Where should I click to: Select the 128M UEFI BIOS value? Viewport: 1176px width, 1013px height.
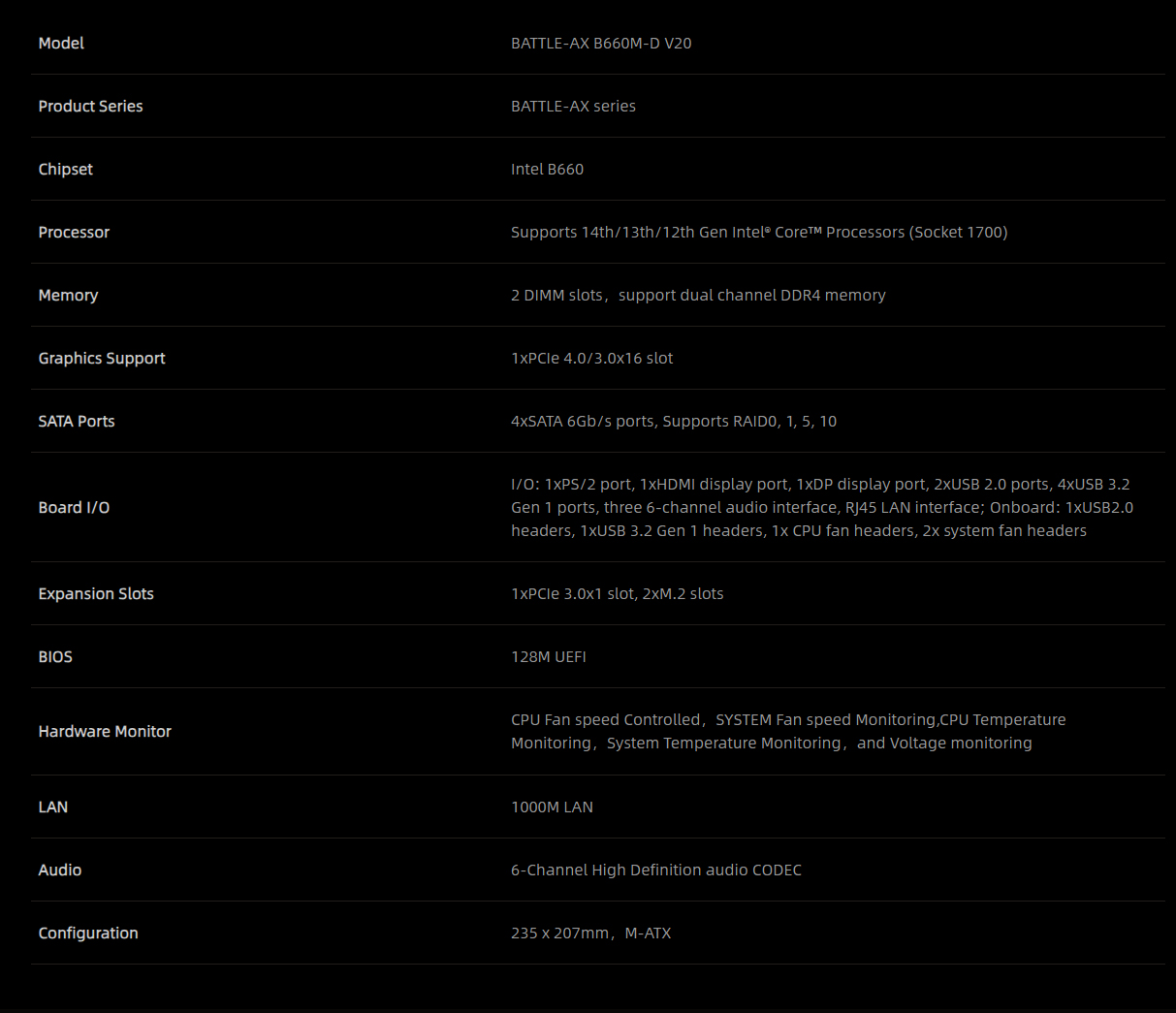(548, 657)
